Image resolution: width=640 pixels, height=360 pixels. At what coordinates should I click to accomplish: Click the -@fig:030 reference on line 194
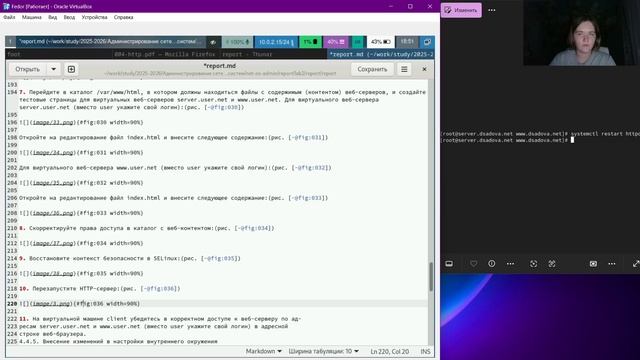click(x=222, y=107)
